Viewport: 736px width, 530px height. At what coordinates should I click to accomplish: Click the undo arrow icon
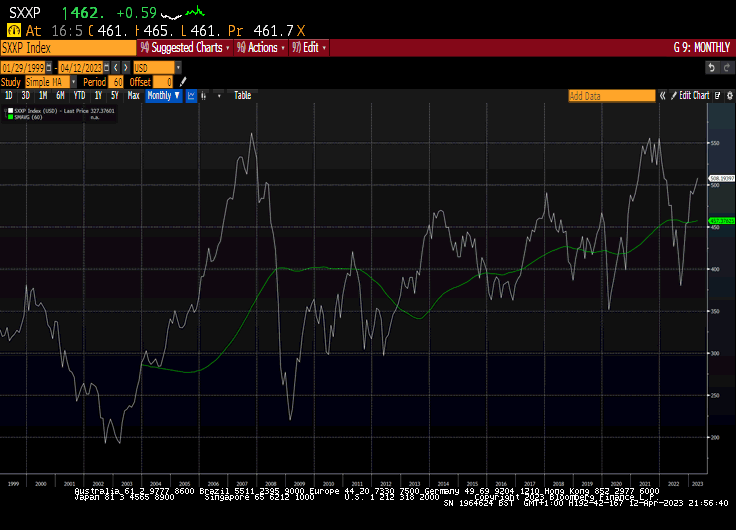click(712, 68)
